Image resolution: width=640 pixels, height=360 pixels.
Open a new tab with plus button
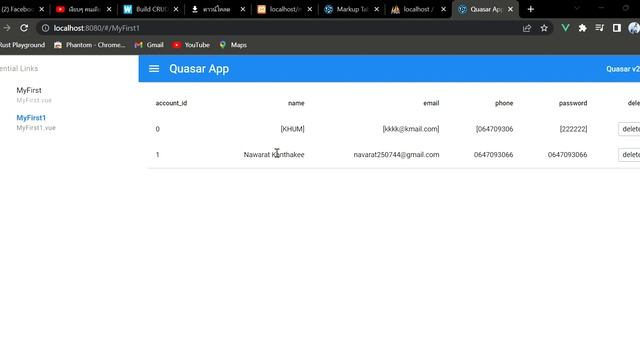[531, 9]
